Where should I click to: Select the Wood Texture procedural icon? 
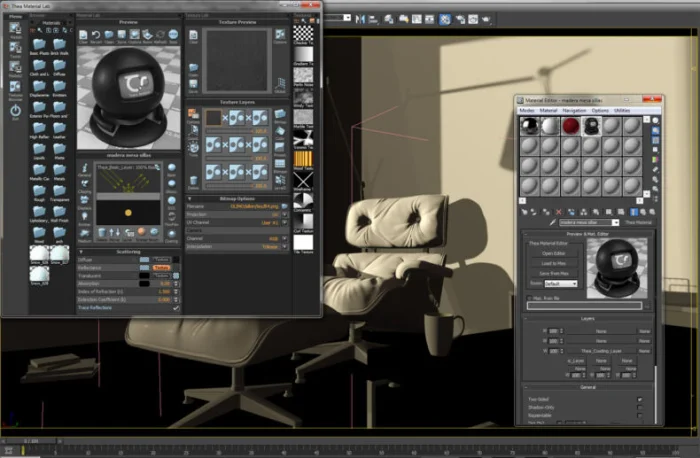pyautogui.click(x=304, y=157)
